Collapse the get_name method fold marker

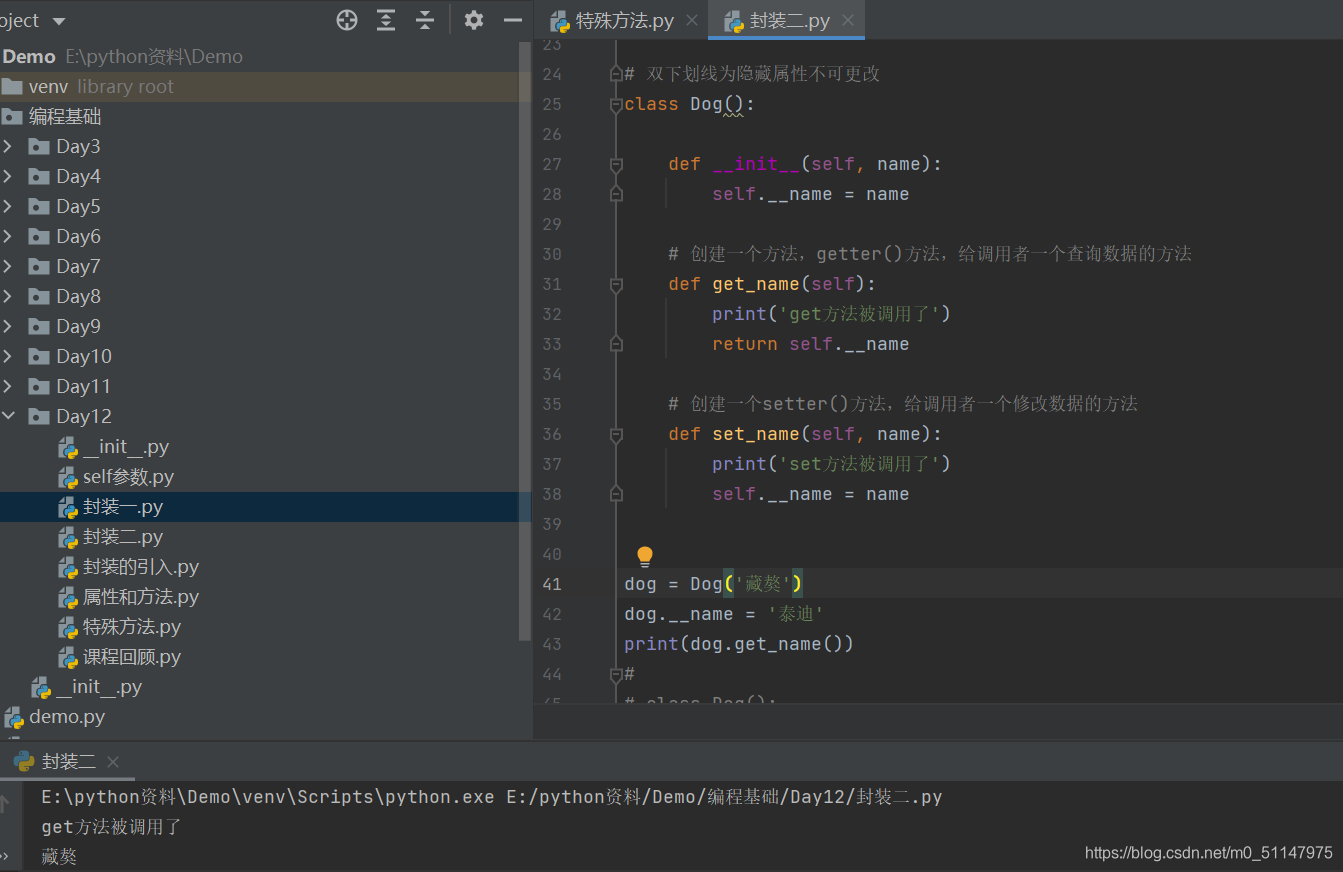(x=616, y=284)
